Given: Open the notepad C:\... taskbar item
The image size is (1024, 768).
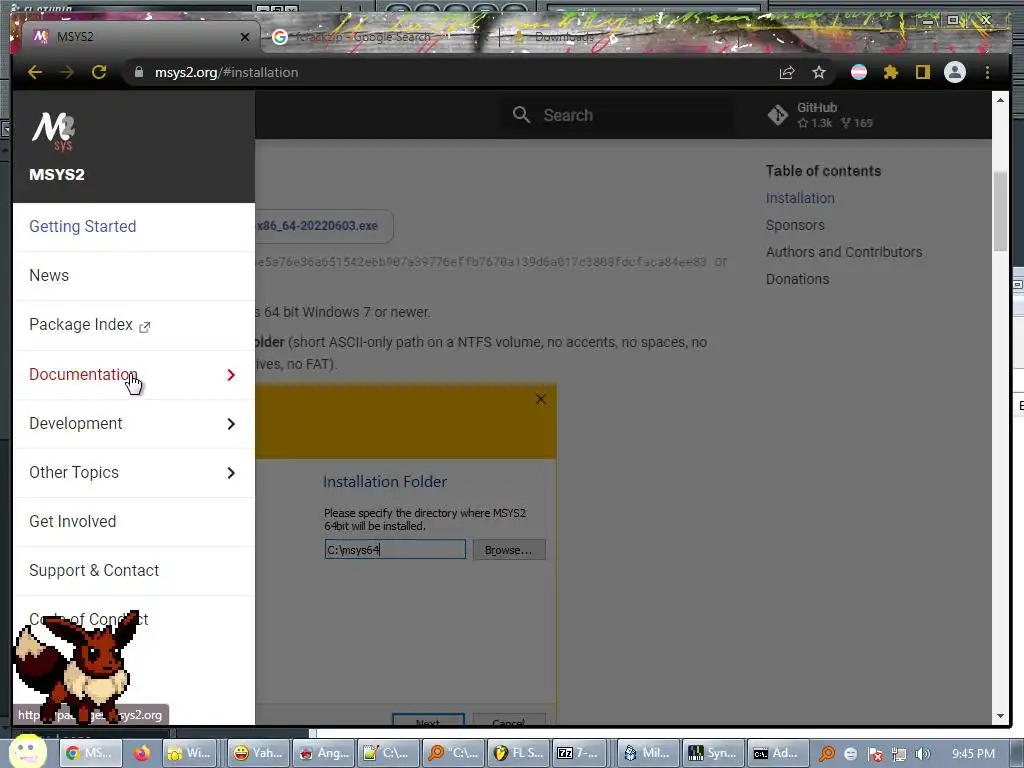Looking at the screenshot, I should pyautogui.click(x=387, y=753).
